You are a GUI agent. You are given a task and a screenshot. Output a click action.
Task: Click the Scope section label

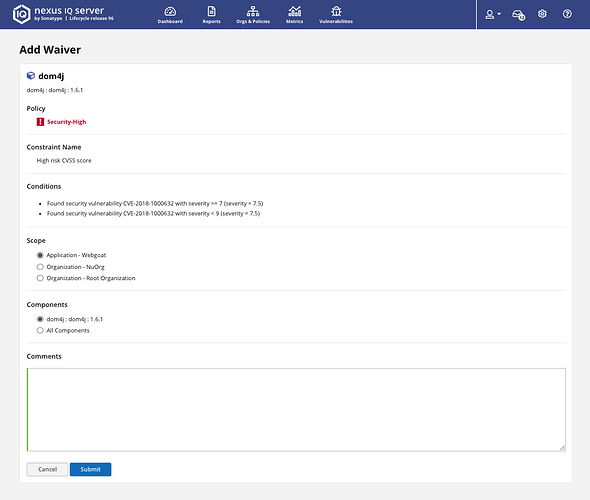coord(36,240)
